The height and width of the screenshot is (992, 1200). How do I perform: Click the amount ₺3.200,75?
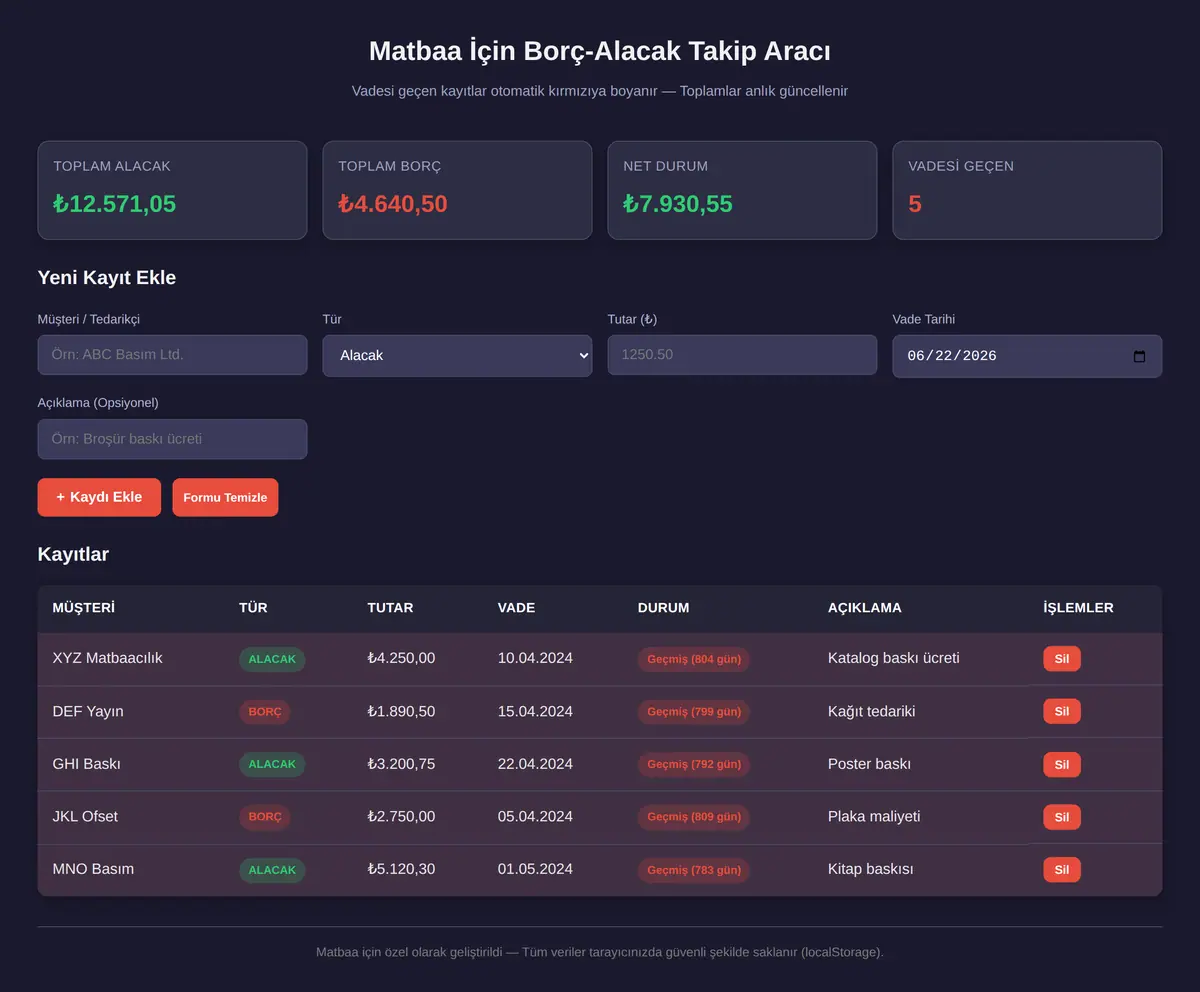click(401, 764)
